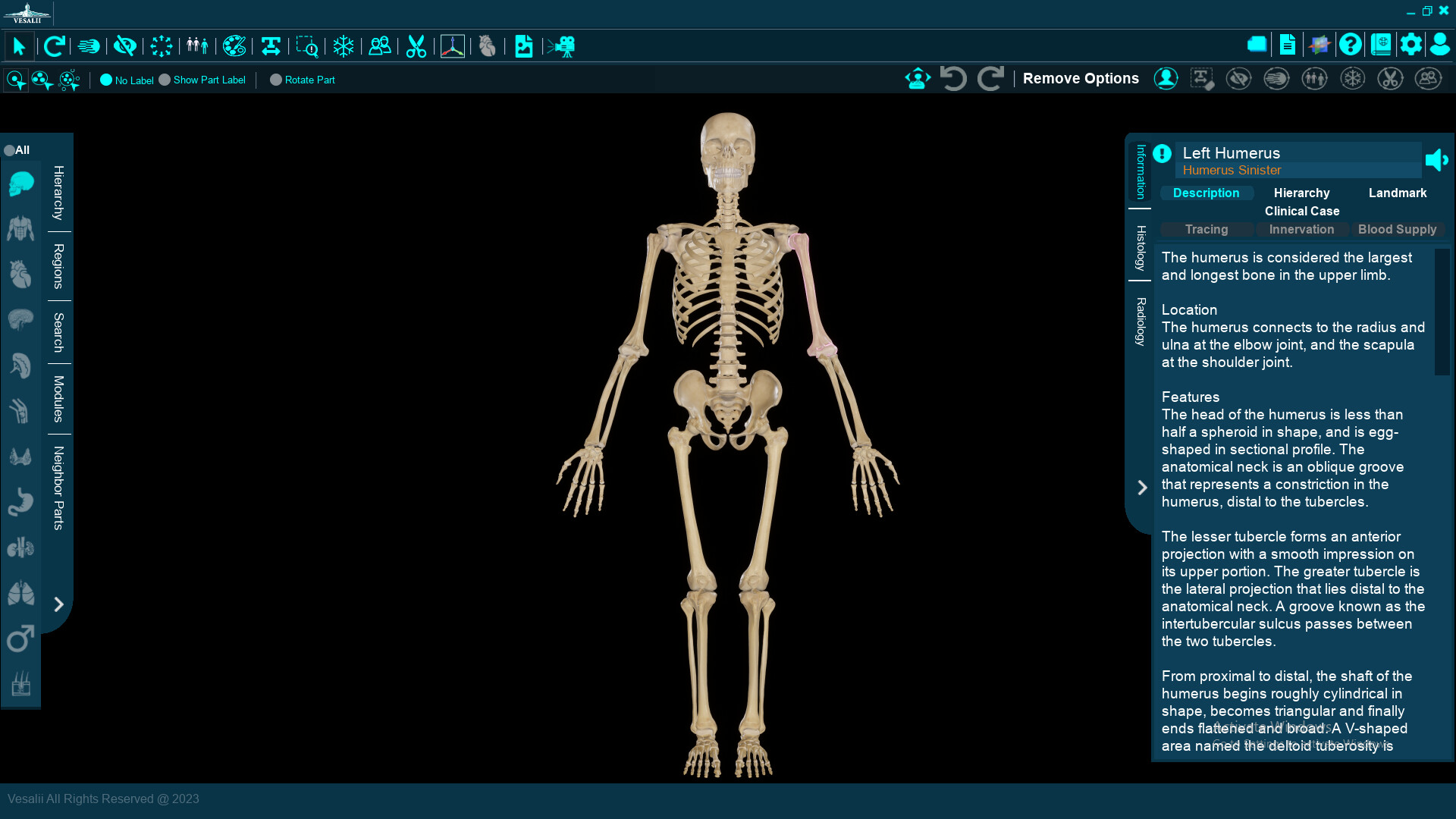Screen dimensions: 1456x819
Task: Select the No Label radio button
Action: pyautogui.click(x=107, y=80)
